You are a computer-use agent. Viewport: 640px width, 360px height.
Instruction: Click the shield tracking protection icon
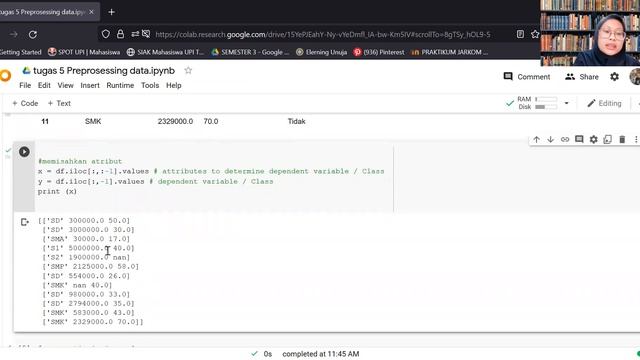pos(106,34)
